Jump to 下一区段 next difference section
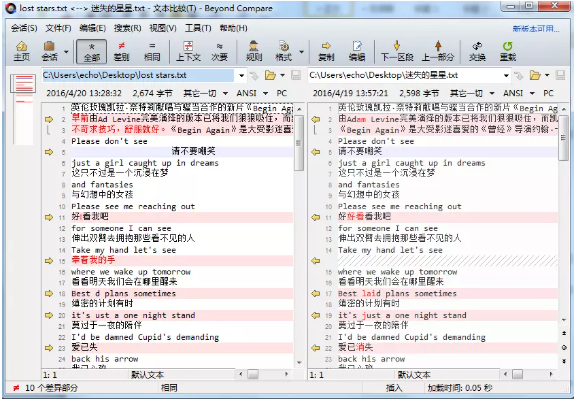The width and height of the screenshot is (575, 400). click(397, 51)
